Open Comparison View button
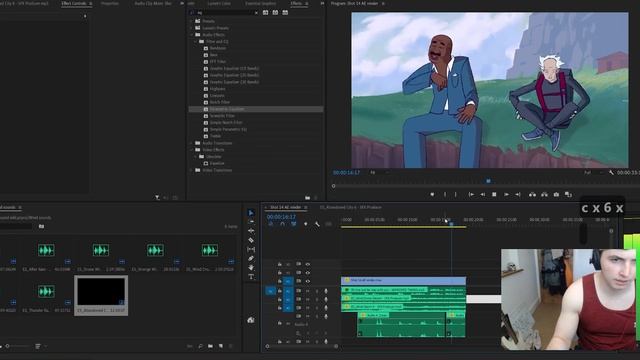The width and height of the screenshot is (640, 360). [568, 195]
